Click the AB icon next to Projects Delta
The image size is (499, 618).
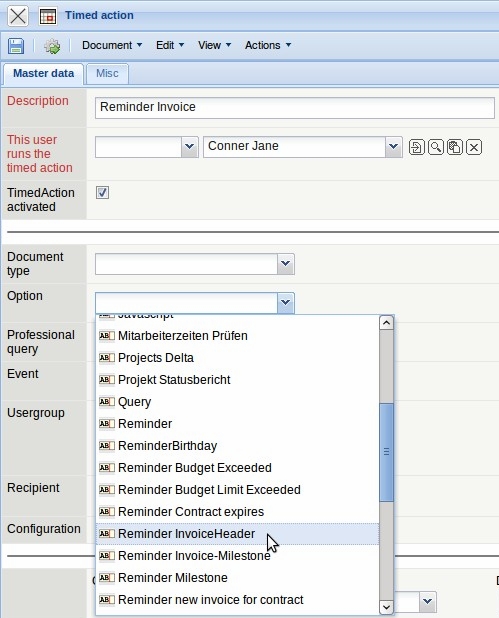[x=106, y=358]
